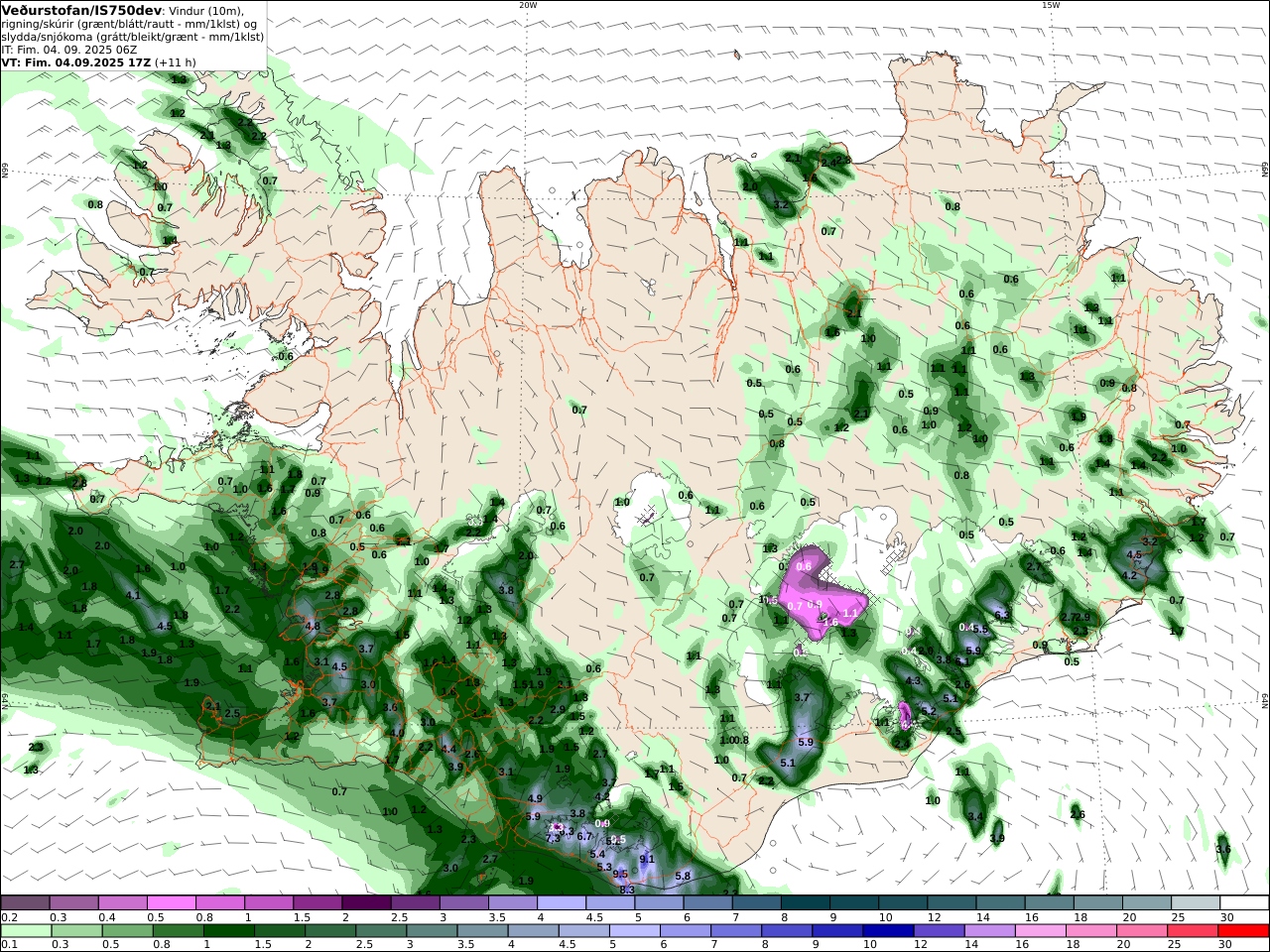The image size is (1270, 952).
Task: Click the 25 tick label under snow scale
Action: [x=1178, y=917]
